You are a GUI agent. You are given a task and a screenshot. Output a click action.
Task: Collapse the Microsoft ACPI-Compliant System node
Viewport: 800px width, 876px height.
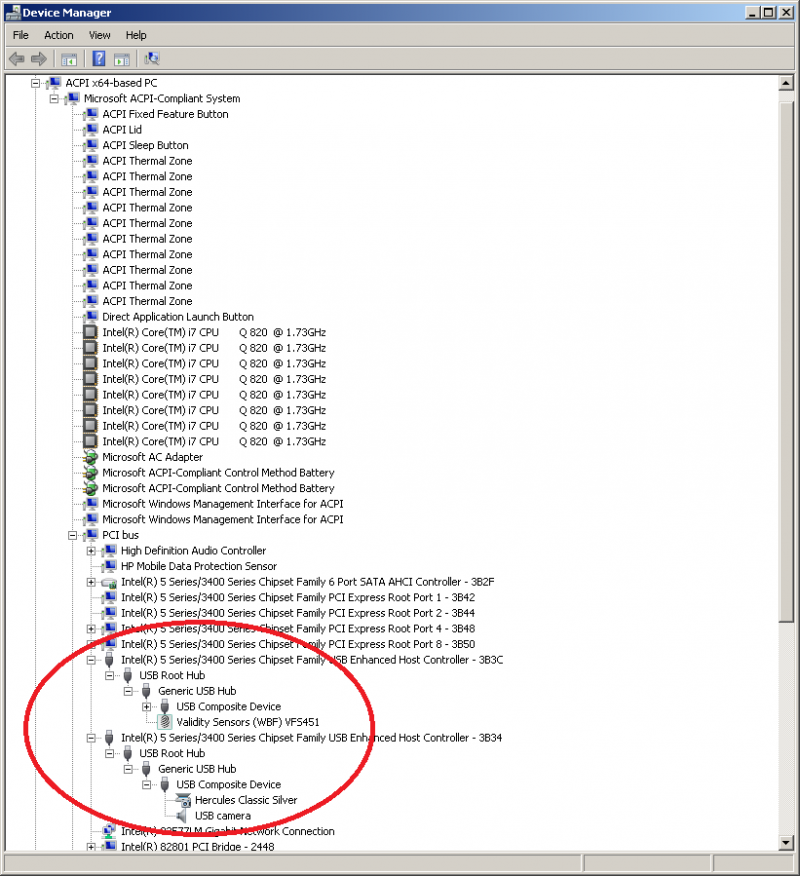pos(54,98)
